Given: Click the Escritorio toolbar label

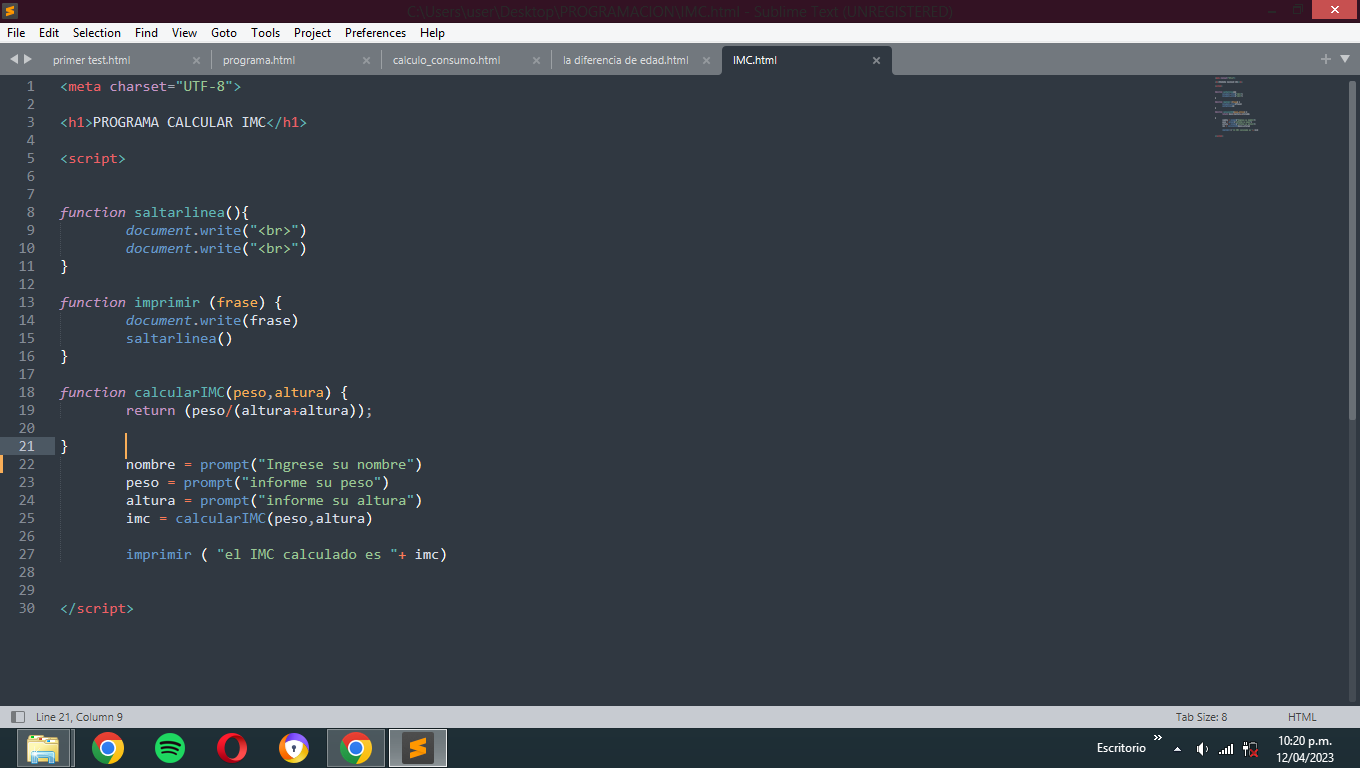Looking at the screenshot, I should pyautogui.click(x=1121, y=748).
